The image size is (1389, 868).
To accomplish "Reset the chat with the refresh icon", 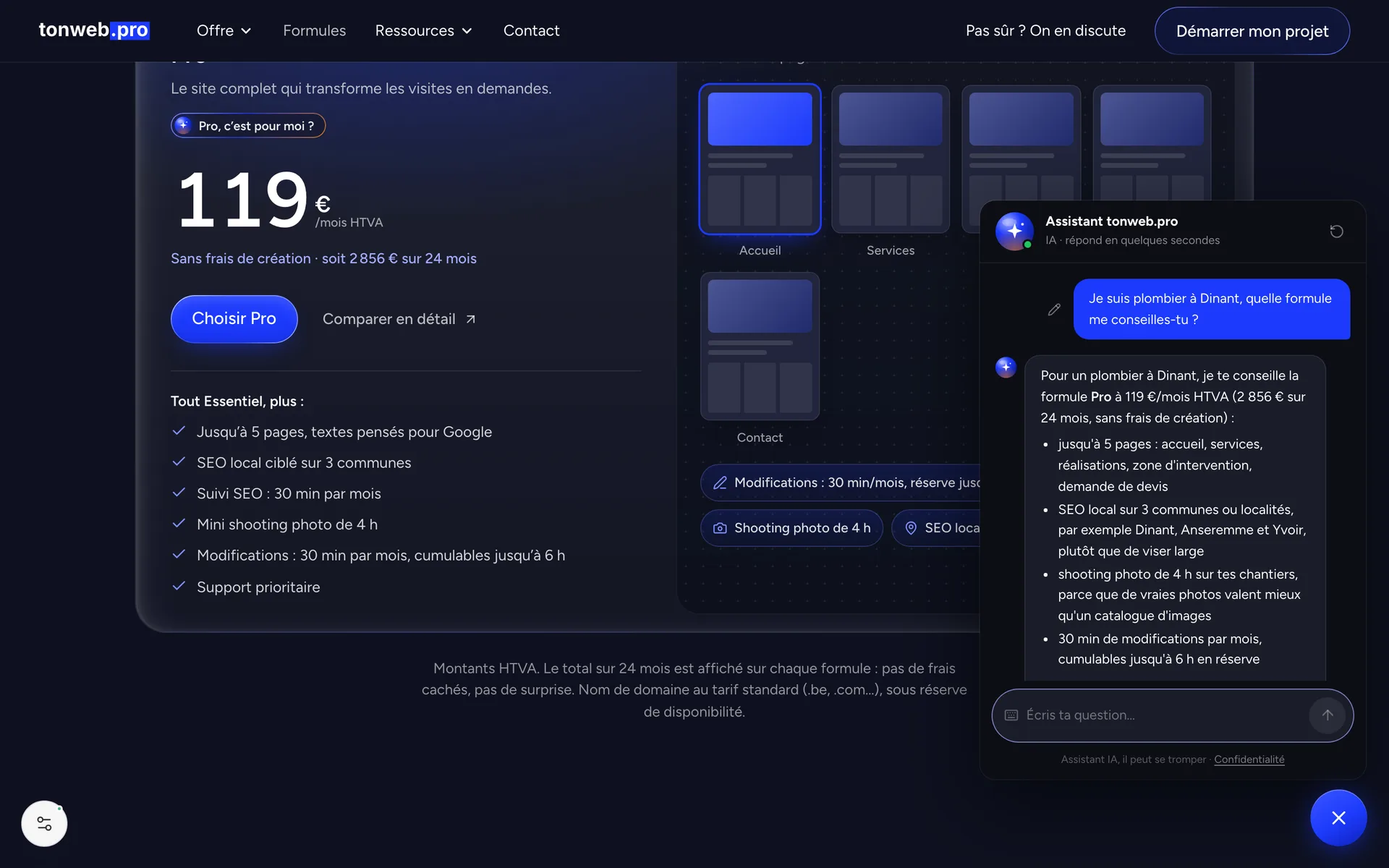I will tap(1336, 231).
